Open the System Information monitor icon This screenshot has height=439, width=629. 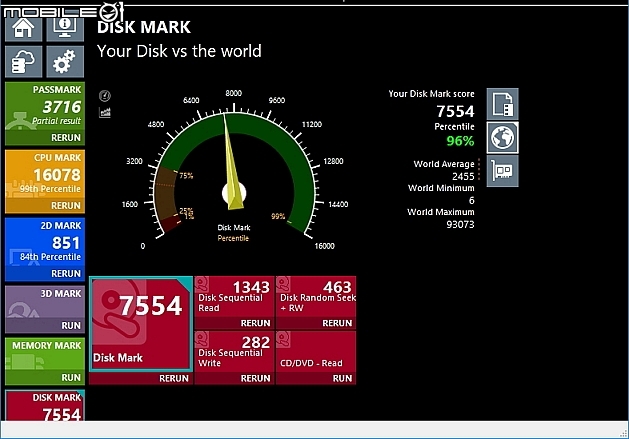(65, 28)
